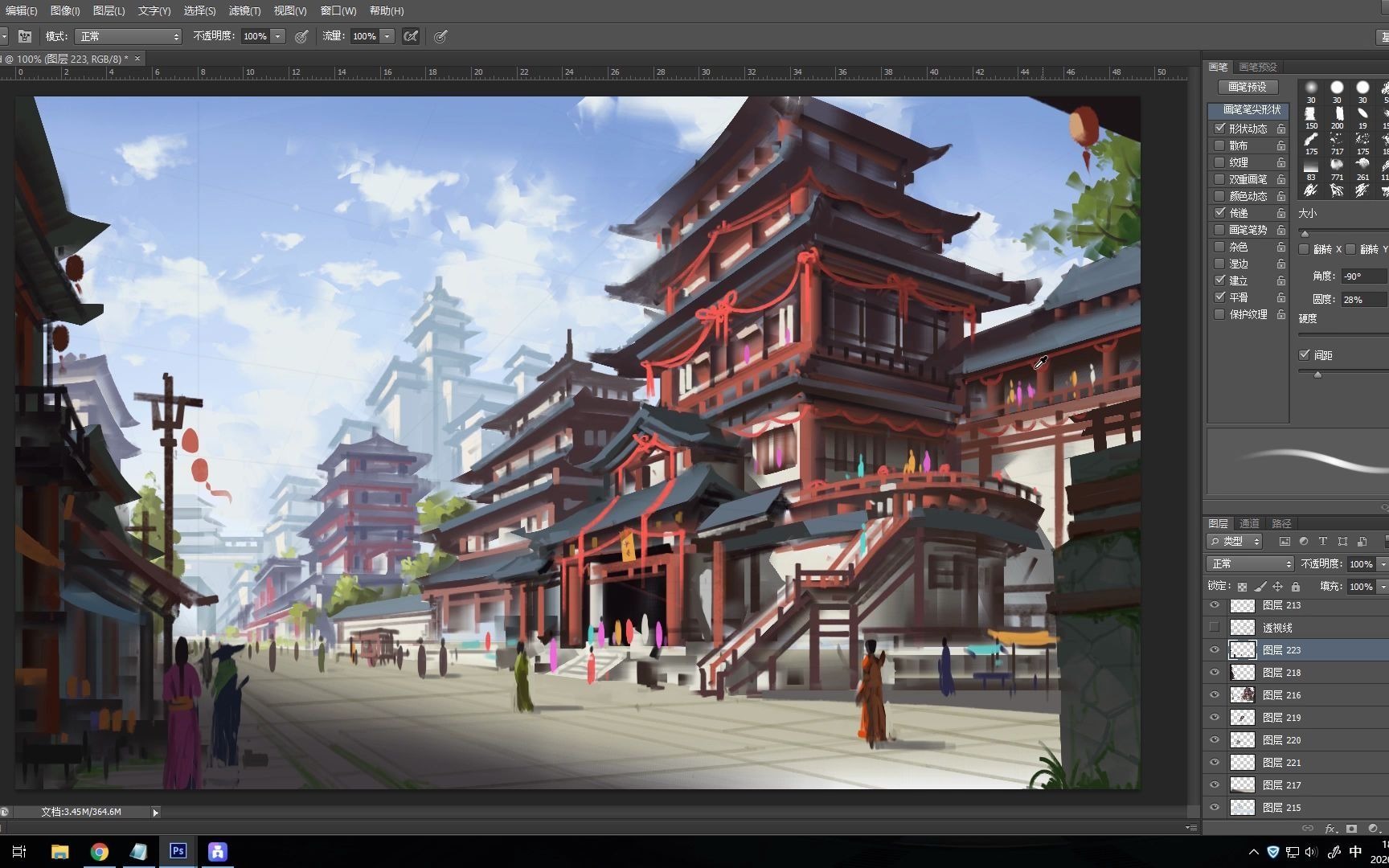Lock transparent pixels icon in Layers panel

click(1242, 587)
